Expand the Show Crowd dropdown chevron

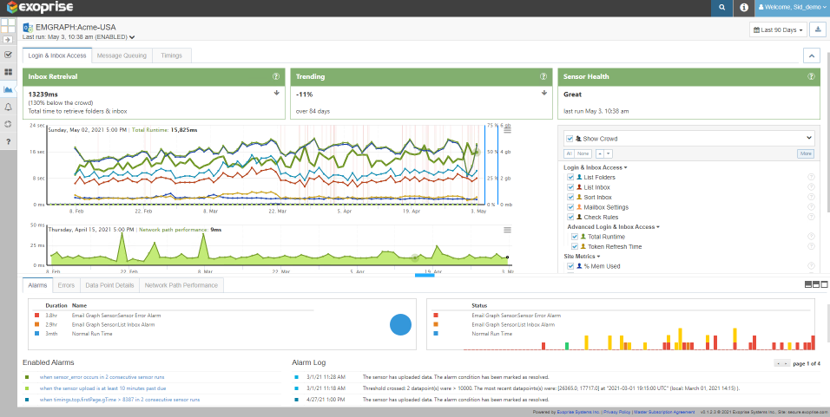[x=808, y=138]
